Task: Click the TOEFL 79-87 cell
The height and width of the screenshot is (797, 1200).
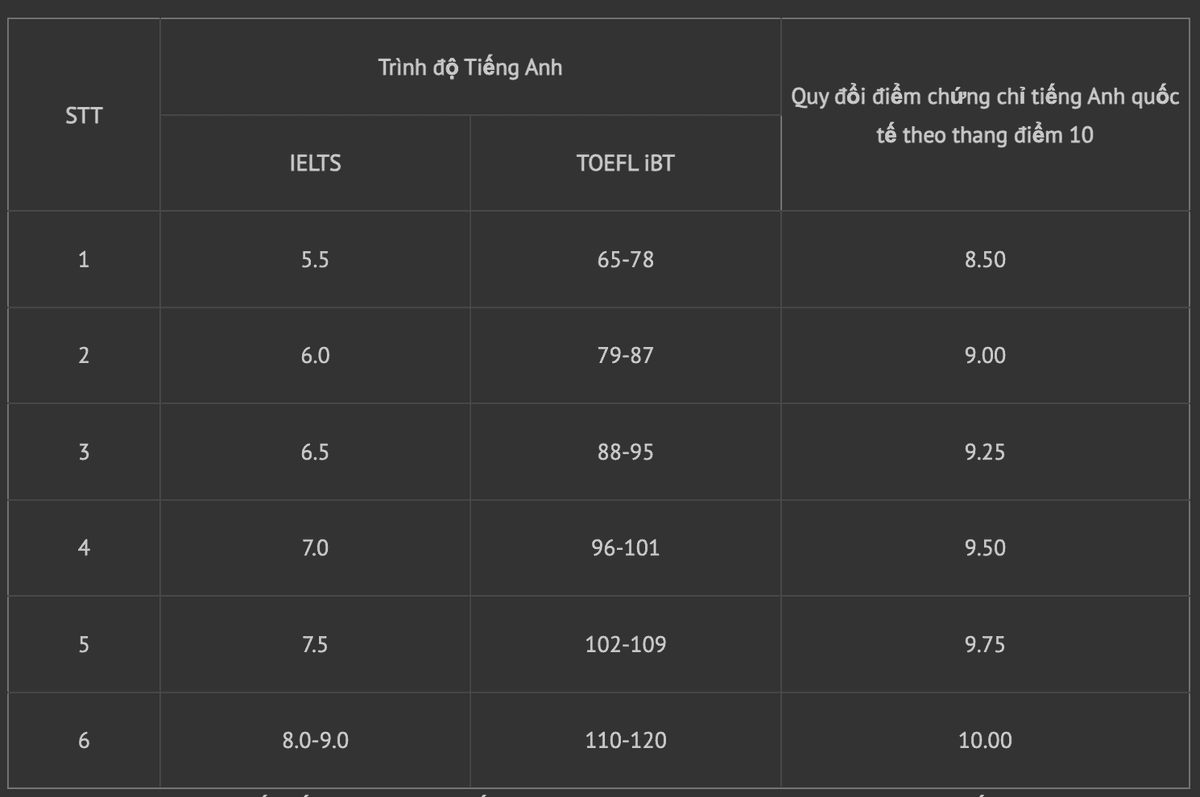Action: click(625, 356)
